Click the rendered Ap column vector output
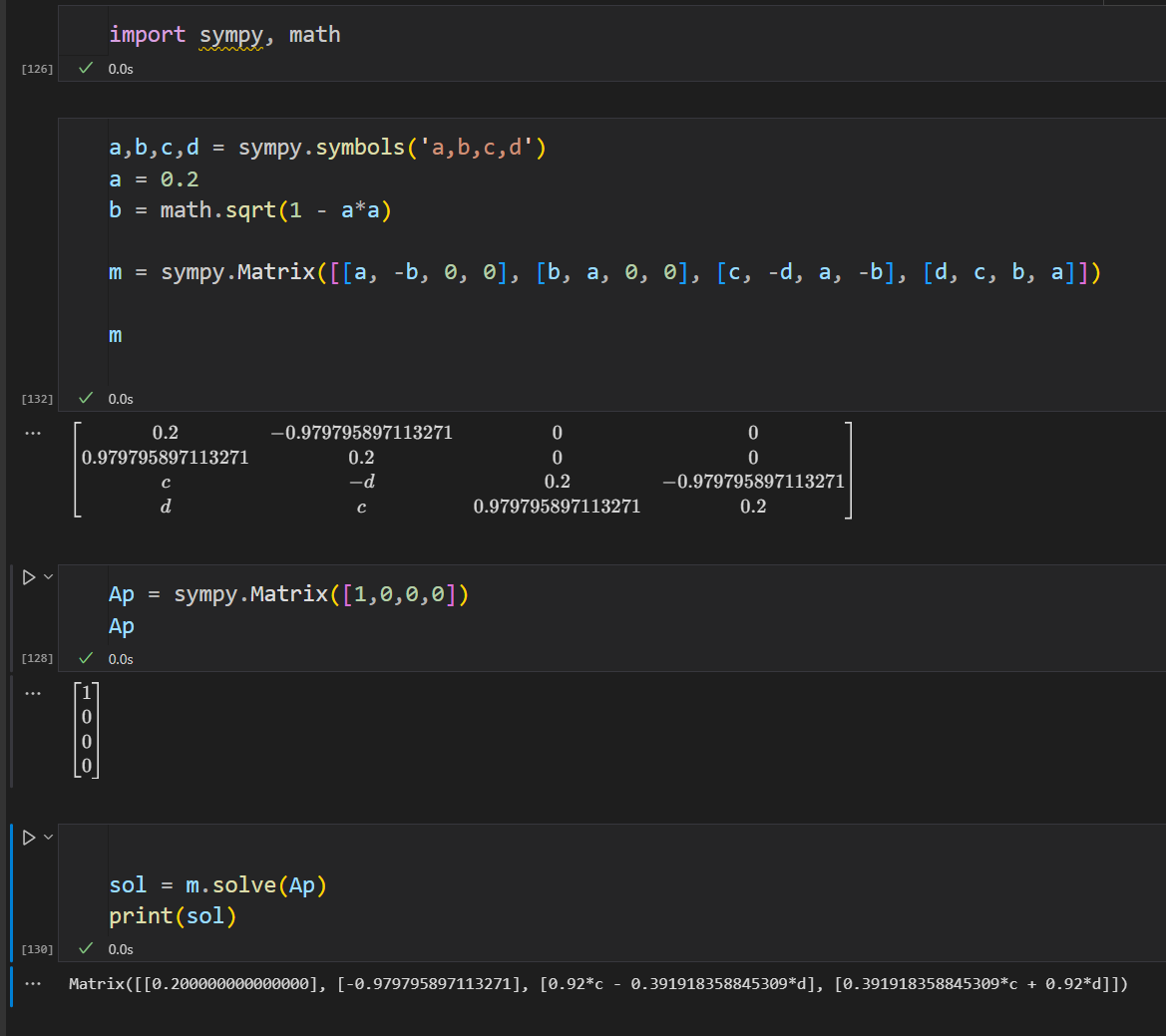 pyautogui.click(x=86, y=729)
